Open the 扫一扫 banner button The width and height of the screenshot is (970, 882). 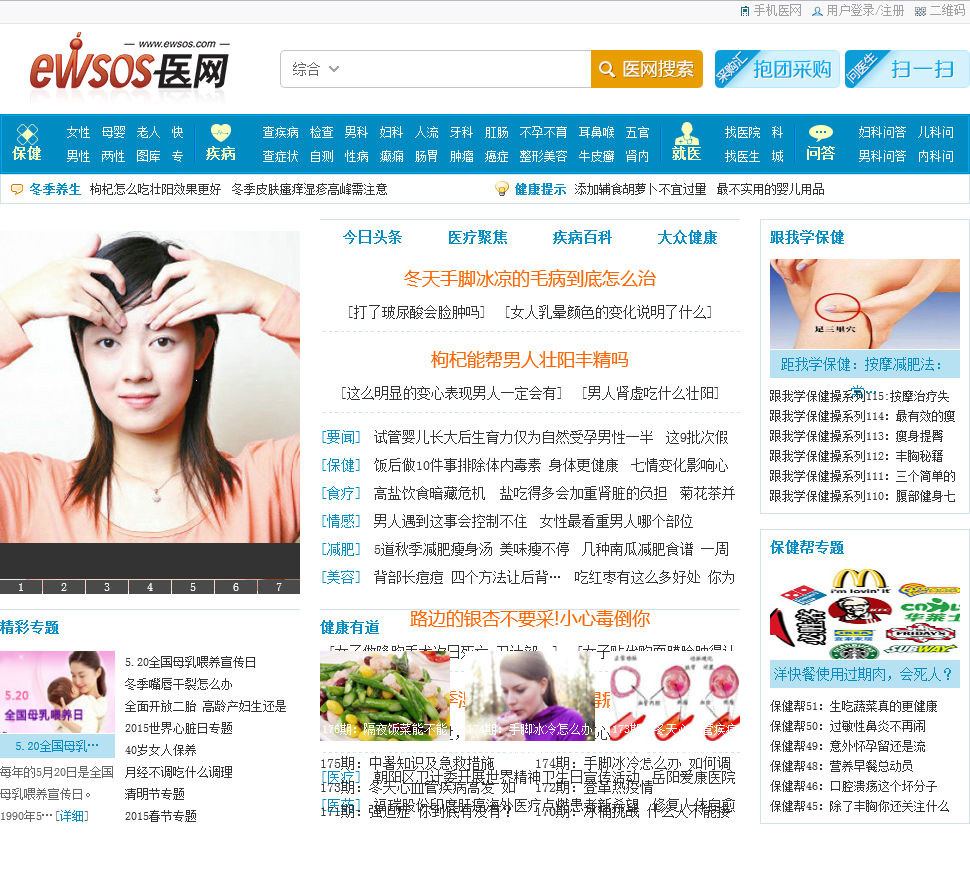click(x=907, y=69)
